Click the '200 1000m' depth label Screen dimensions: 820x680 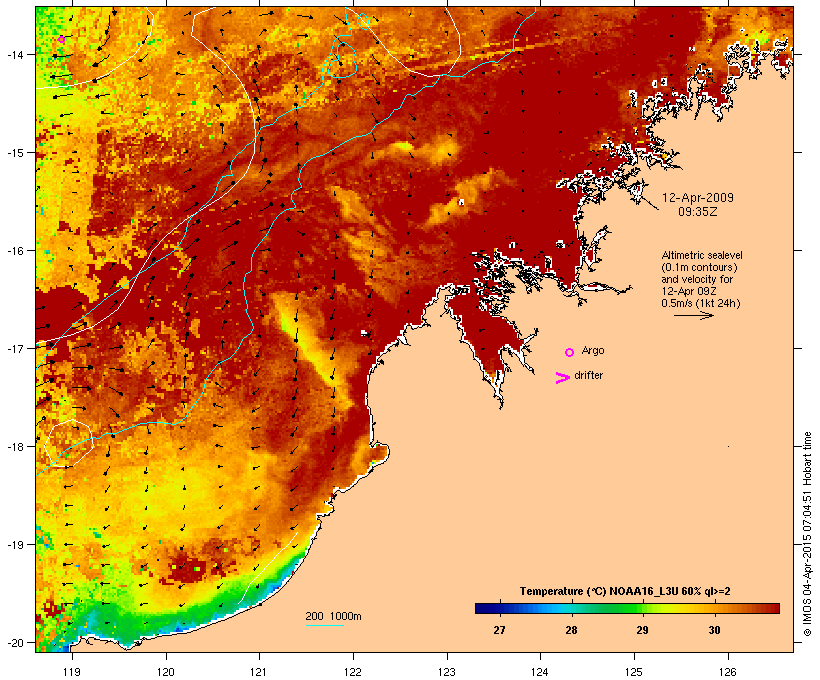click(x=333, y=616)
